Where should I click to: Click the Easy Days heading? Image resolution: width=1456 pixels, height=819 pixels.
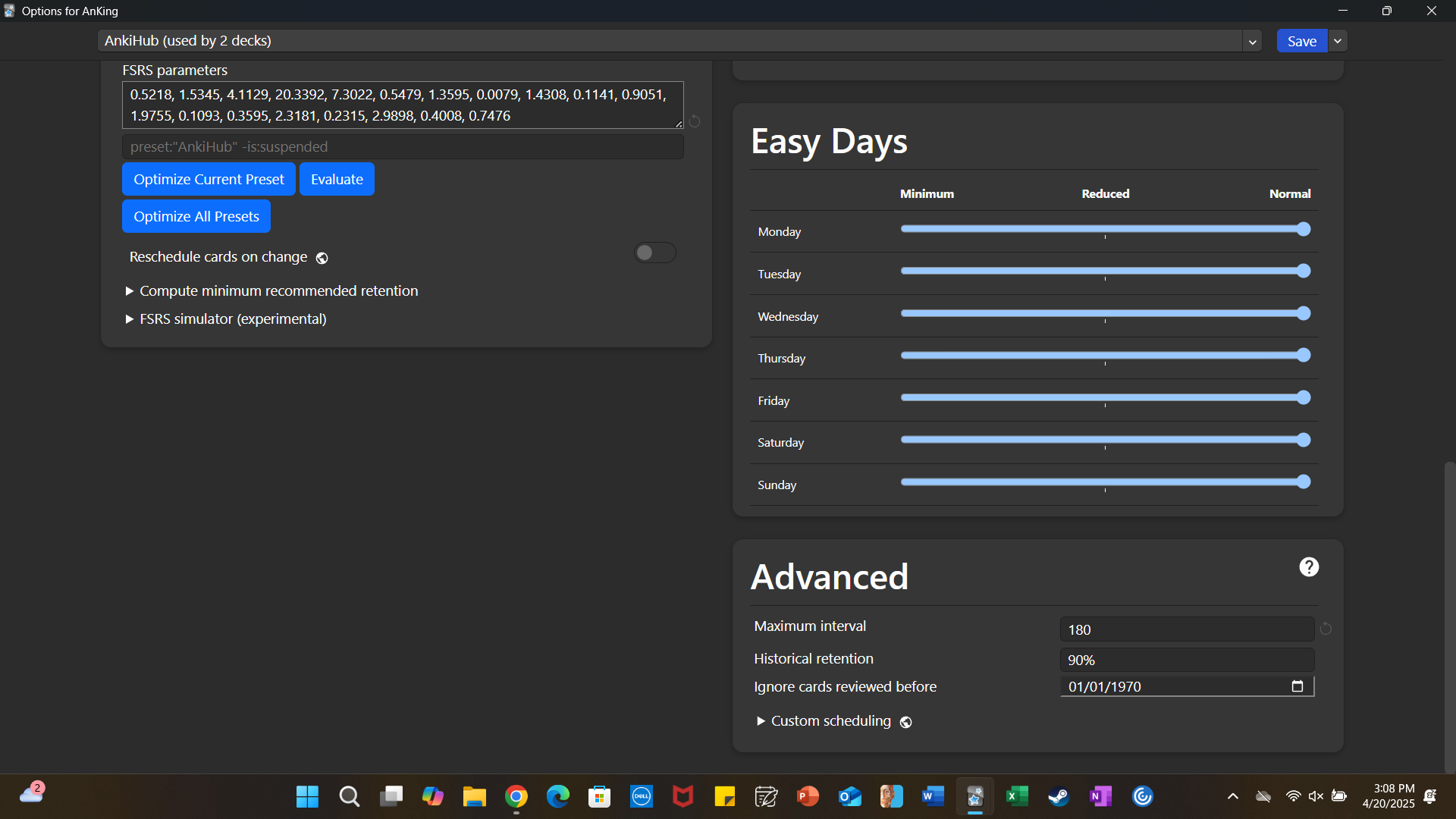click(x=829, y=141)
